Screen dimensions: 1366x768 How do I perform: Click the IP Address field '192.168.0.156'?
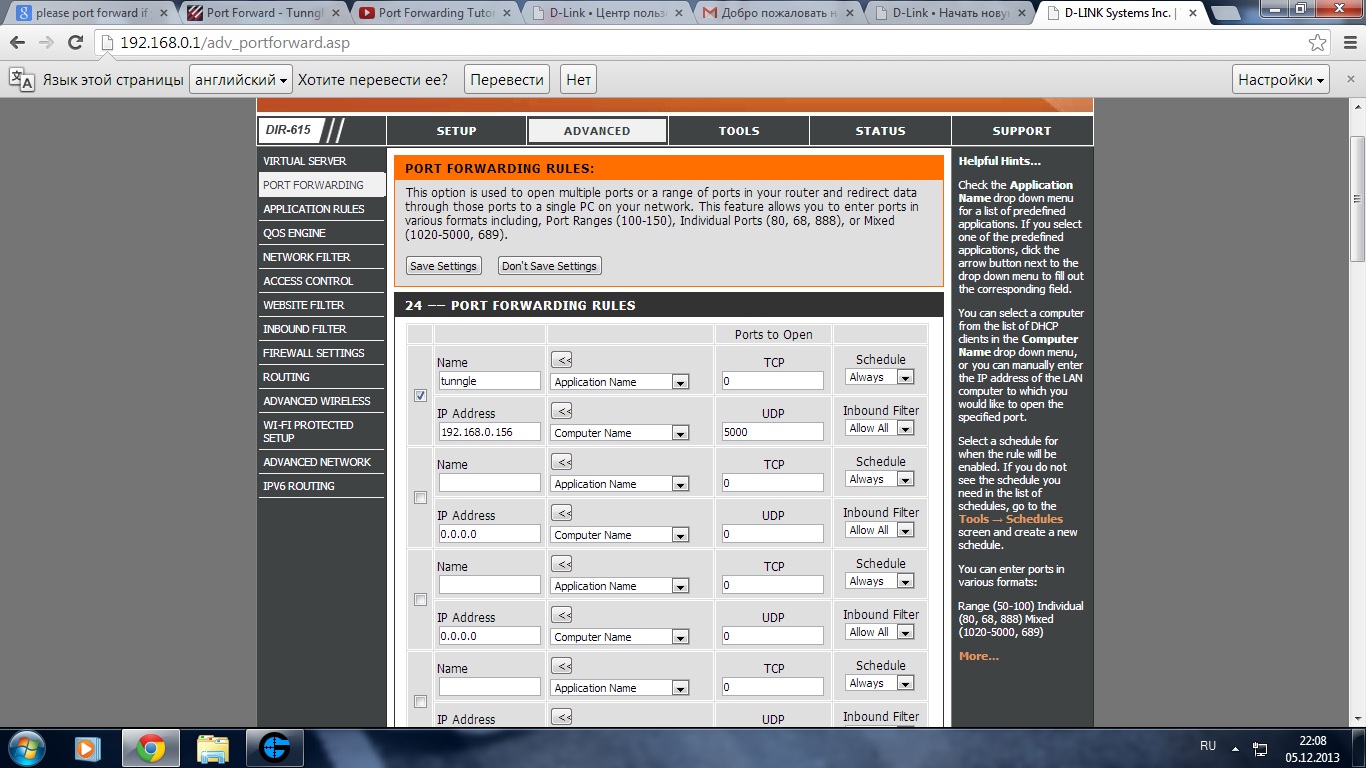point(490,432)
